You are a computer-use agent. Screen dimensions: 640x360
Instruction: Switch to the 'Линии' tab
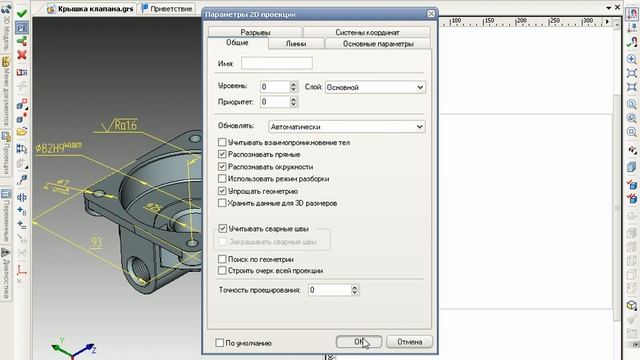click(296, 44)
